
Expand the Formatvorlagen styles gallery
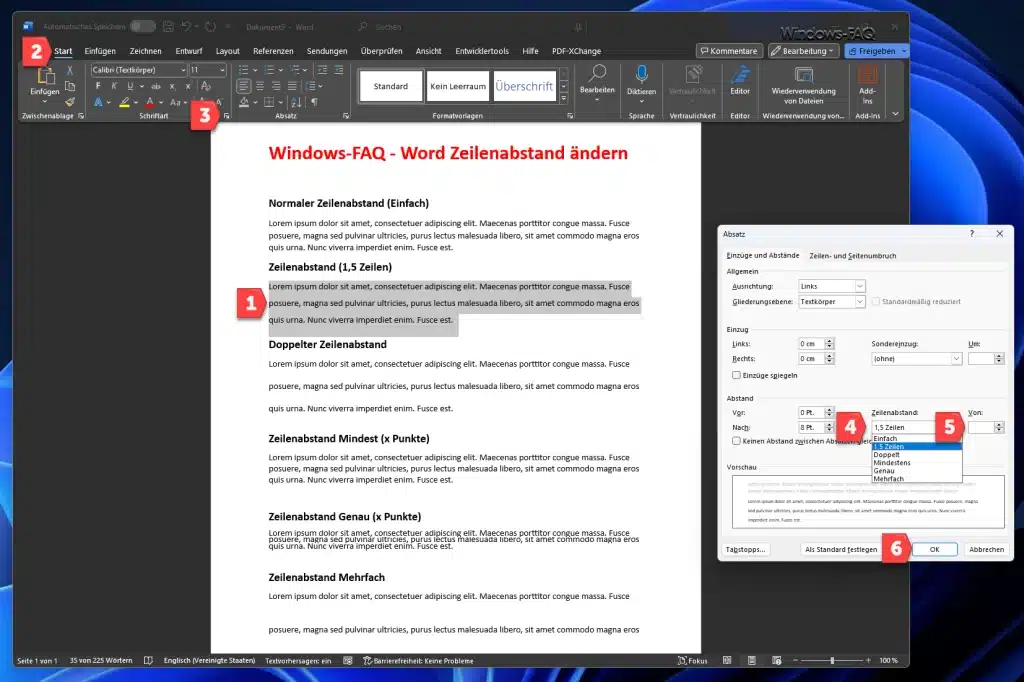564,99
